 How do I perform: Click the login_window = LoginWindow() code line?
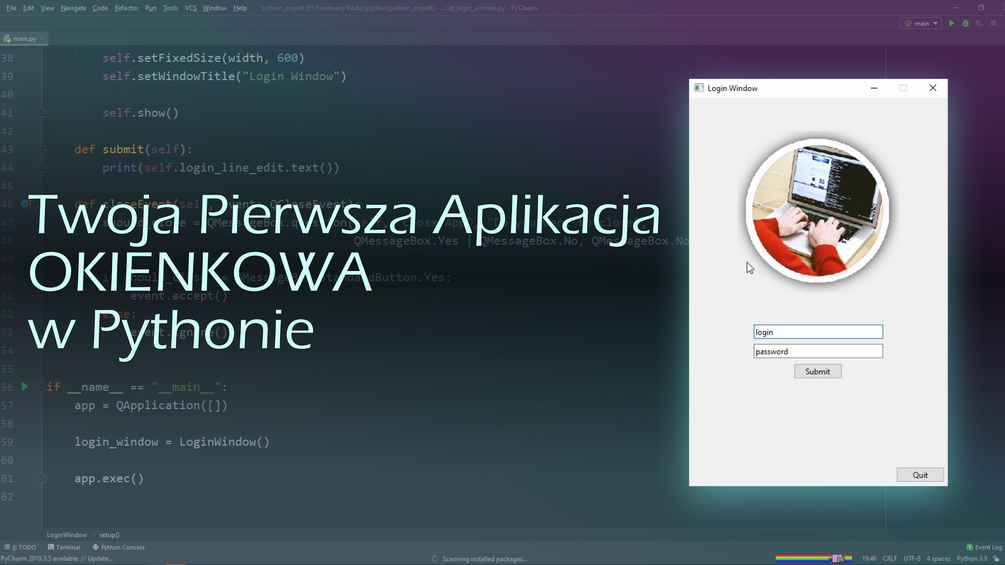172,442
